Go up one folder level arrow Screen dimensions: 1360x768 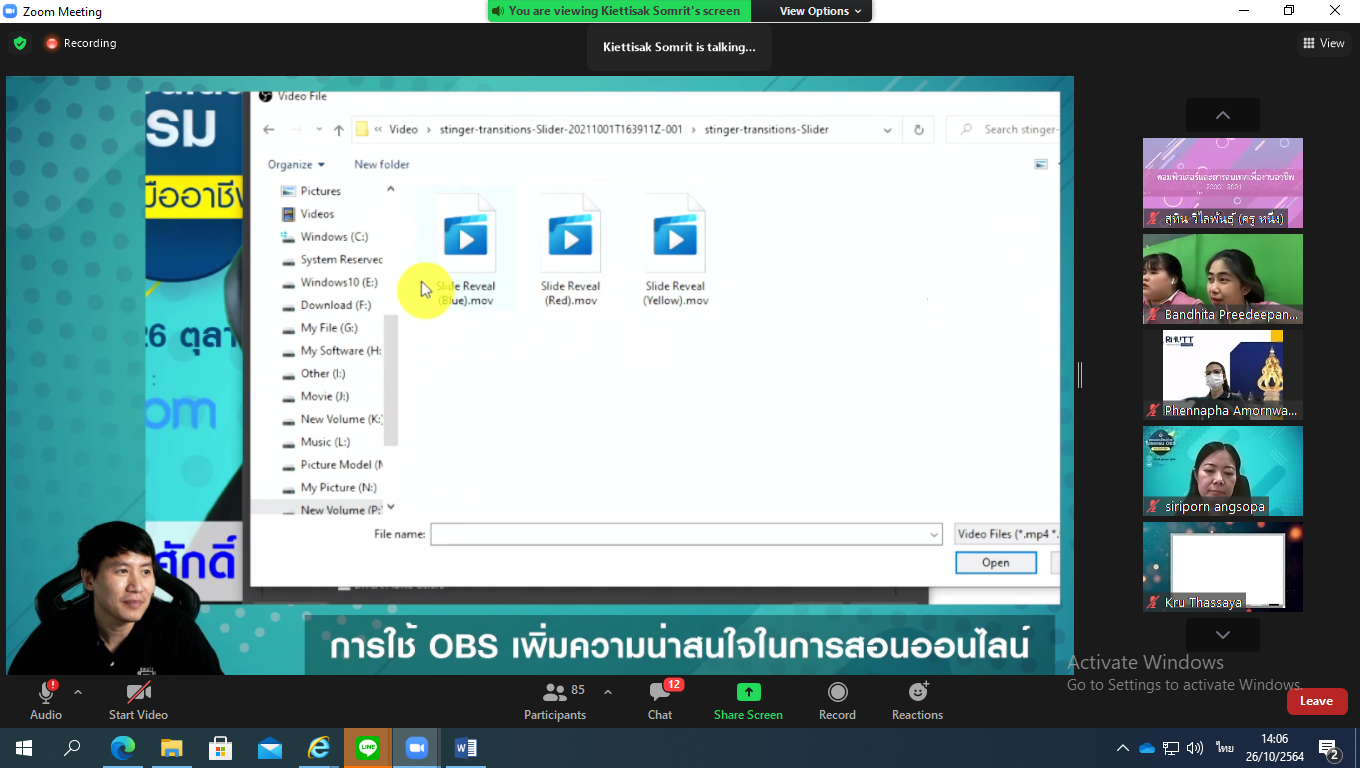pyautogui.click(x=339, y=130)
